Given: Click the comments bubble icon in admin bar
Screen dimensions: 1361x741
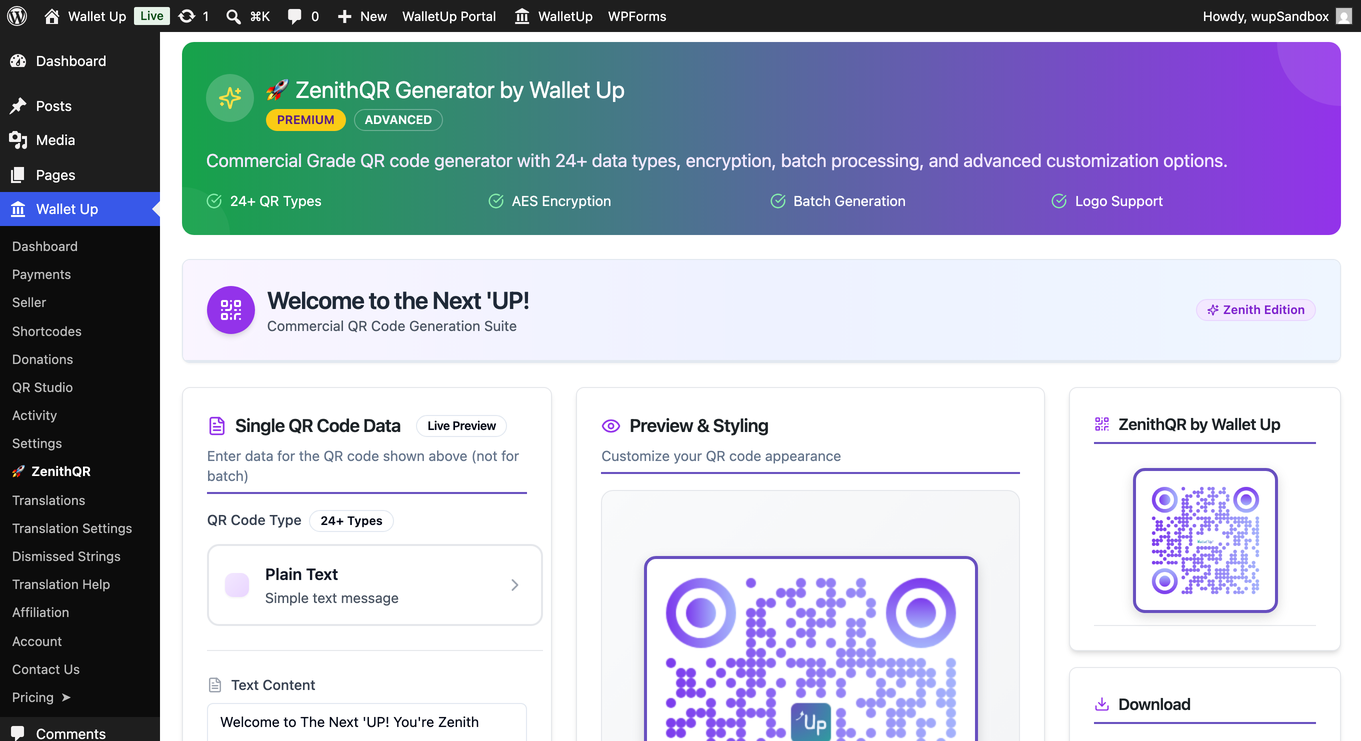Looking at the screenshot, I should coord(294,17).
